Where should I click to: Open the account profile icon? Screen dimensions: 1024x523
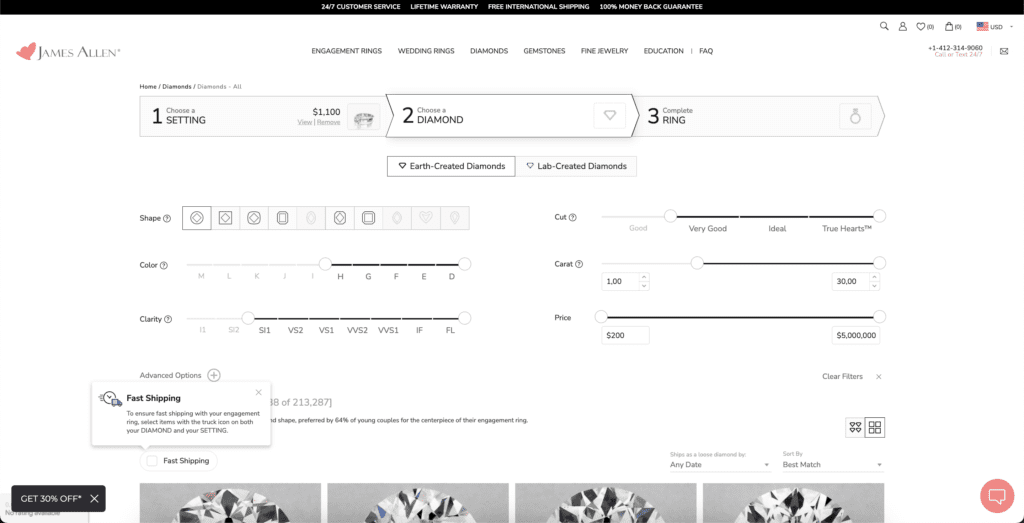click(903, 27)
